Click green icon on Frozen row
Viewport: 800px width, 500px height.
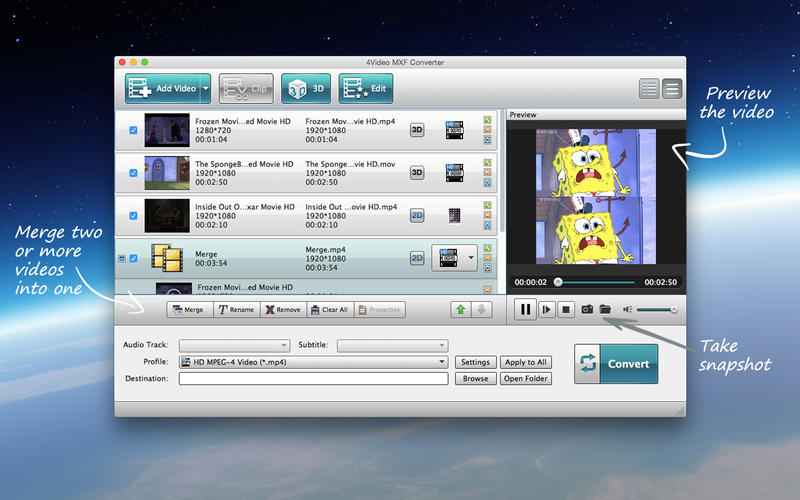pyautogui.click(x=487, y=120)
